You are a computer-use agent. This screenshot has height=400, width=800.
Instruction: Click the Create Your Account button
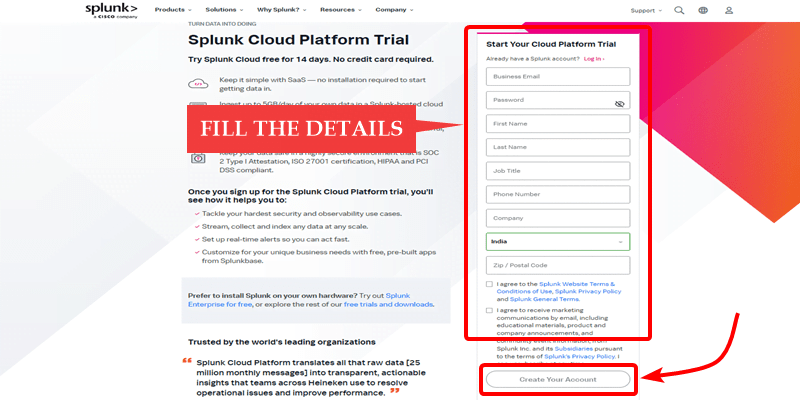coord(558,379)
